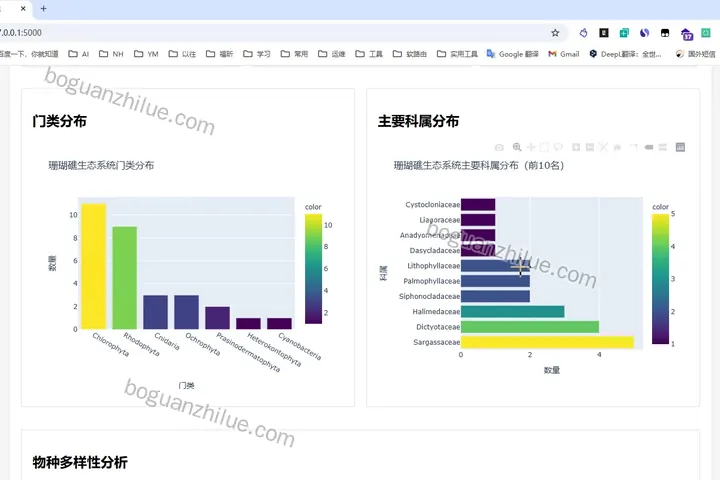Click the yellow Chlorophyta bar

click(94, 266)
